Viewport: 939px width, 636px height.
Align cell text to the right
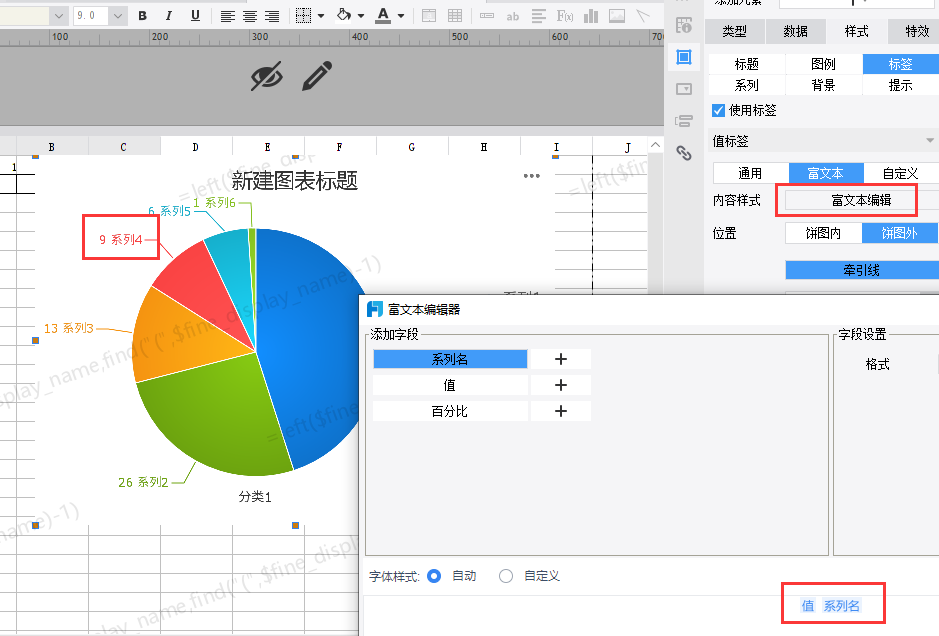point(272,16)
